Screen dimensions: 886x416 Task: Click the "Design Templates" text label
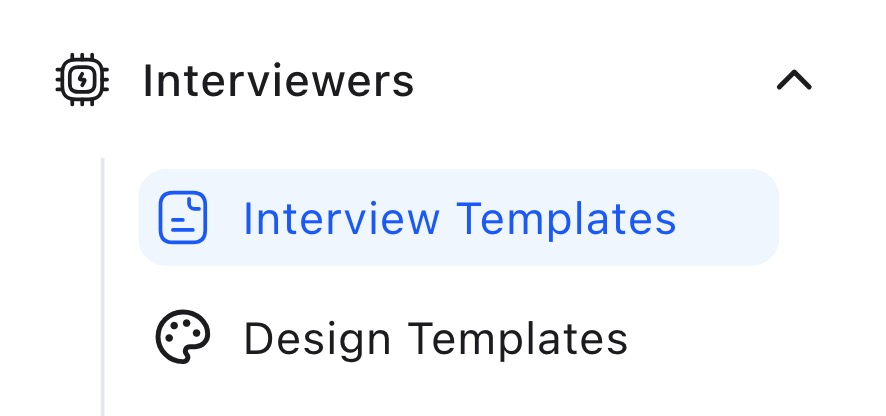[435, 339]
